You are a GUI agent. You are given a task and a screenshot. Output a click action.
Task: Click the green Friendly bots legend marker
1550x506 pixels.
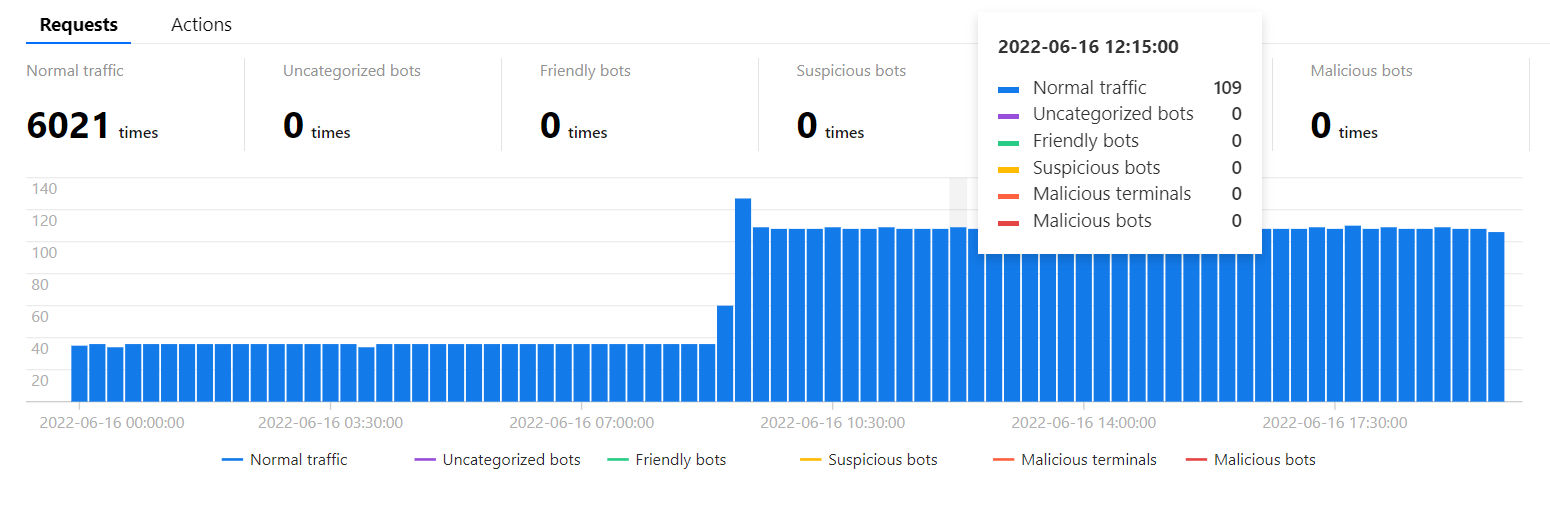(x=618, y=460)
